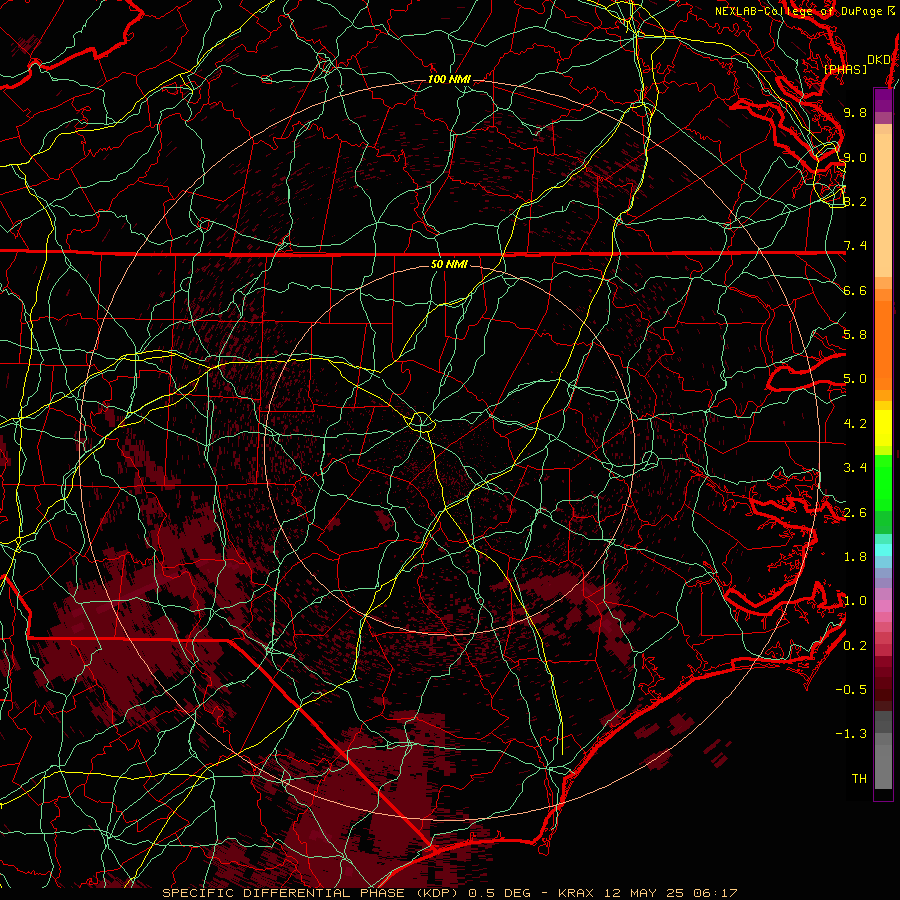Click the 1.8 value on the color scale

point(855,557)
